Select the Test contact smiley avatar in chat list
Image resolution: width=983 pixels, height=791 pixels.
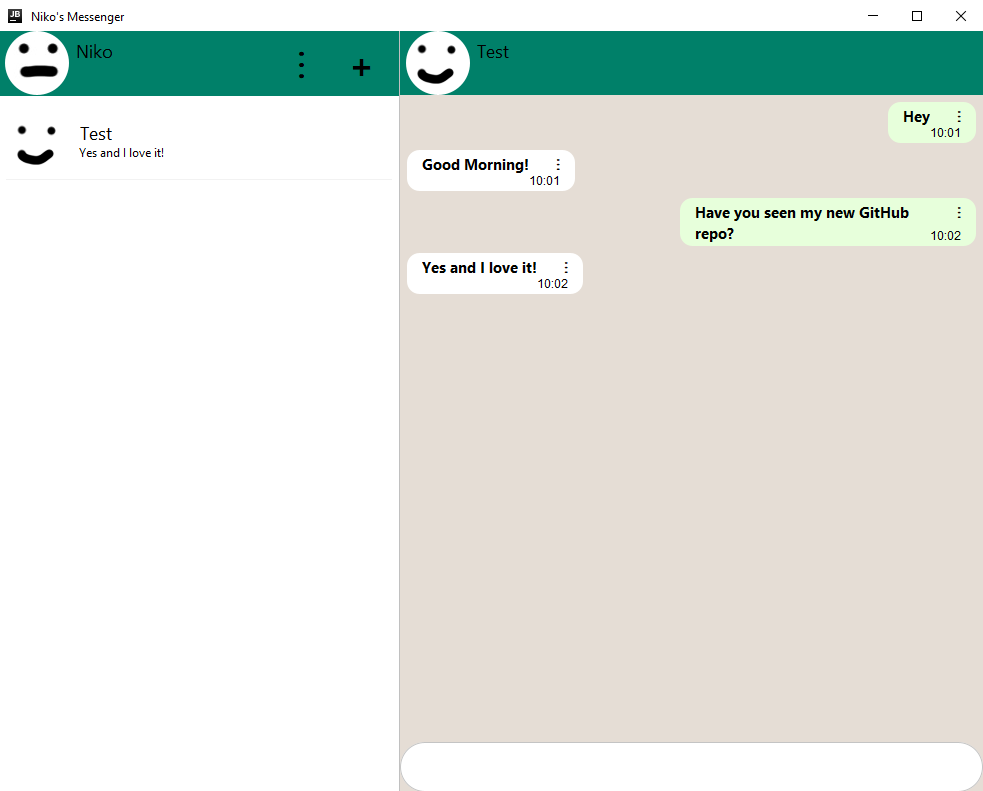click(x=36, y=145)
